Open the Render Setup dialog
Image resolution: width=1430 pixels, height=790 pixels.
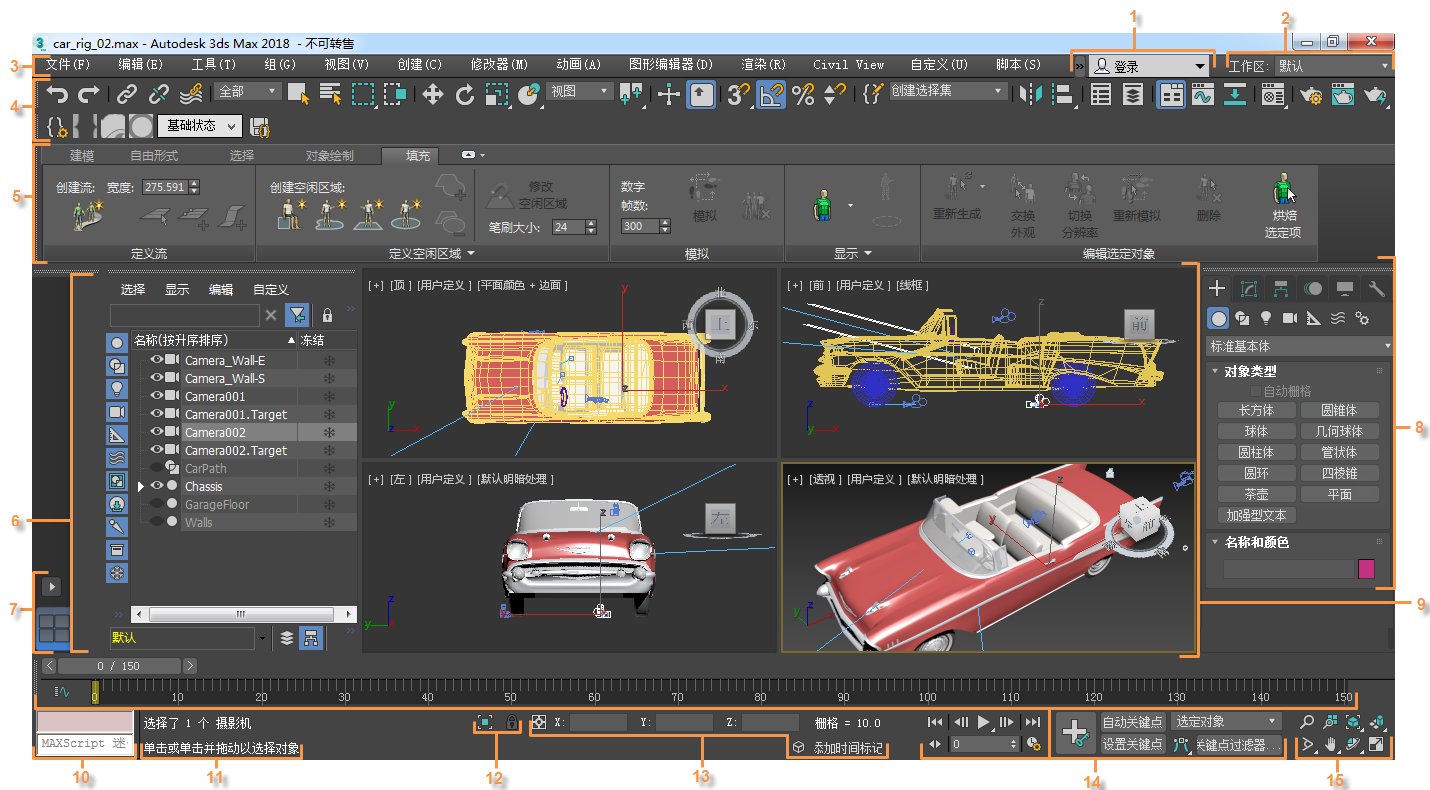pos(1310,95)
